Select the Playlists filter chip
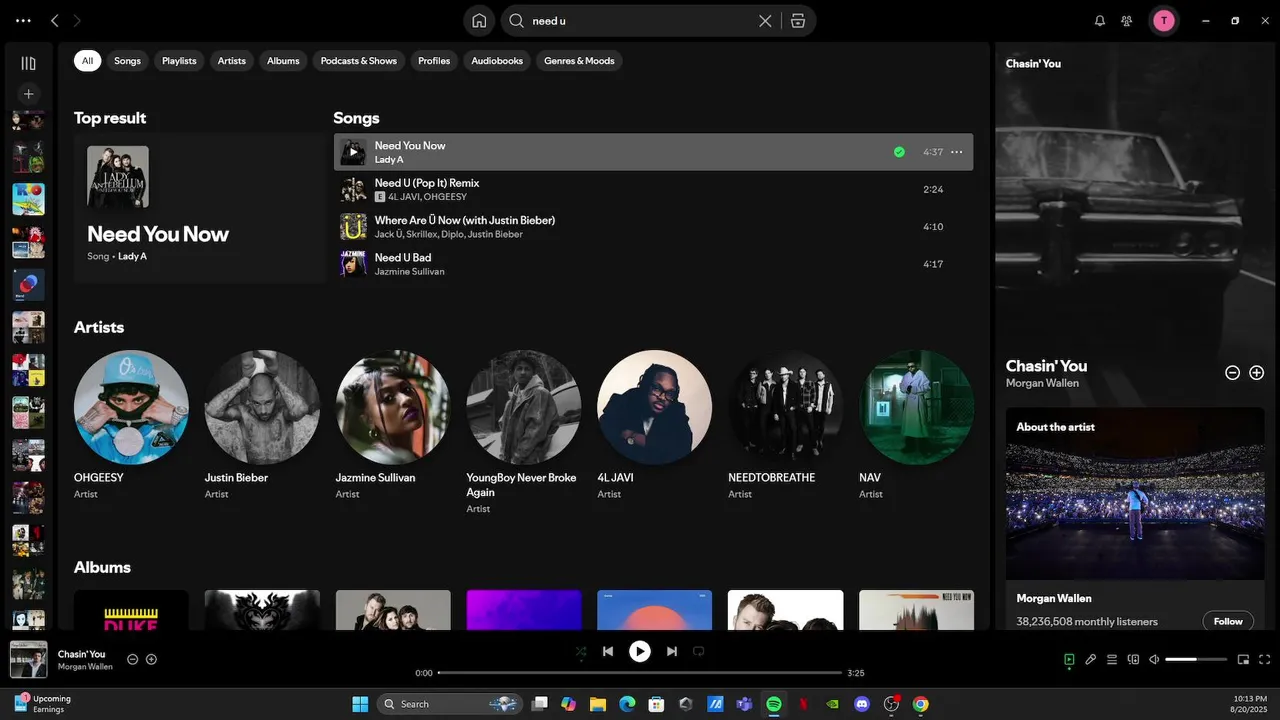The width and height of the screenshot is (1280, 720). pyautogui.click(x=179, y=61)
